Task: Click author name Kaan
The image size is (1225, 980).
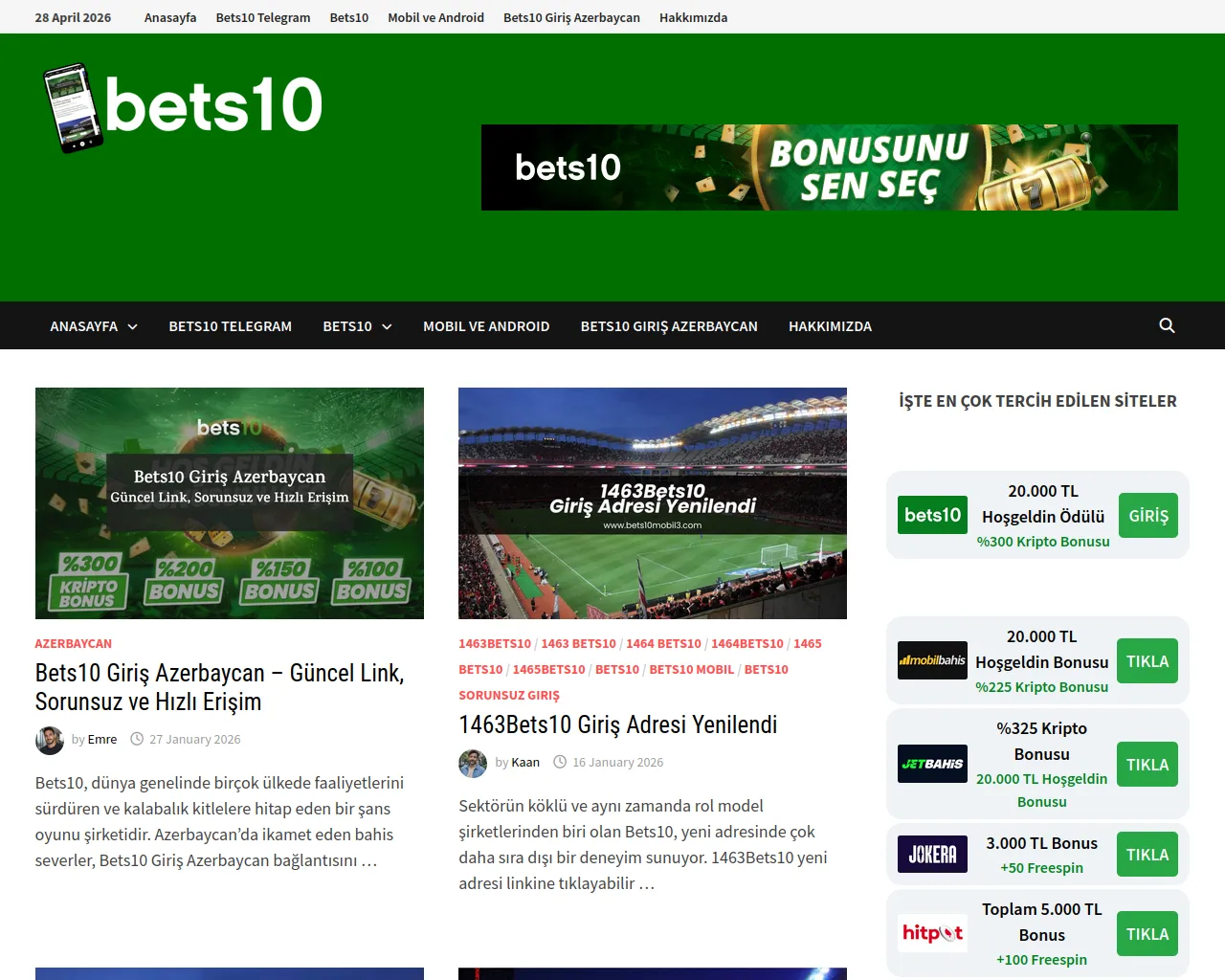Action: (525, 762)
